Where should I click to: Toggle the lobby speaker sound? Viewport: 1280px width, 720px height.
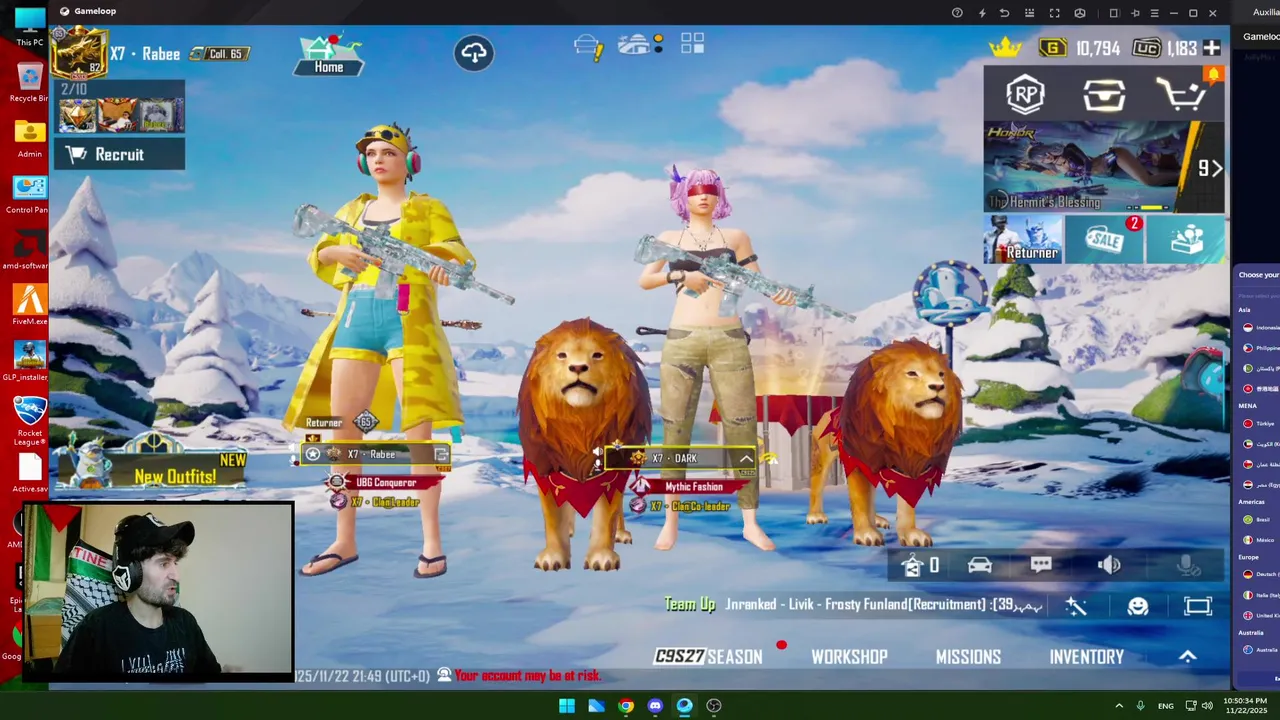(x=1109, y=566)
